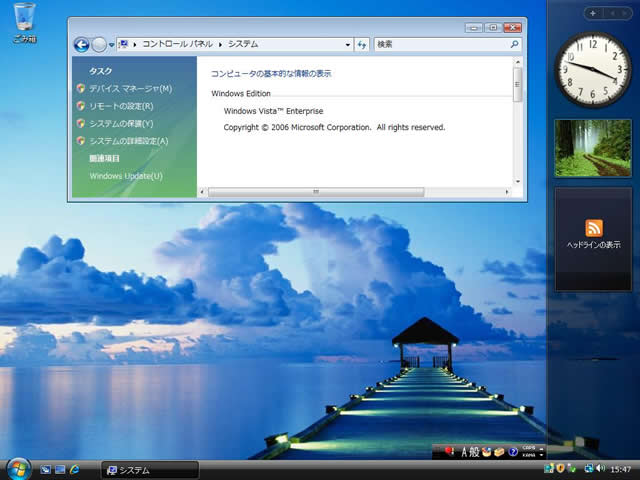Click the 検索 search input field
This screenshot has height=480, width=640.
(440, 44)
